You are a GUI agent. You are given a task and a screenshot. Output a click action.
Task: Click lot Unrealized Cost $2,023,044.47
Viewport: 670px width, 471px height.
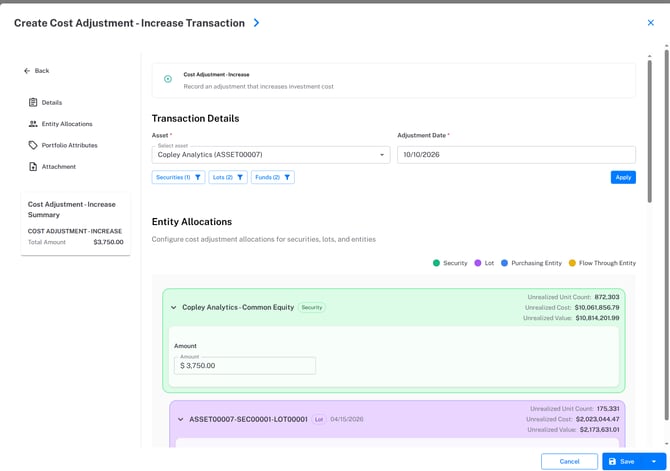(x=597, y=419)
